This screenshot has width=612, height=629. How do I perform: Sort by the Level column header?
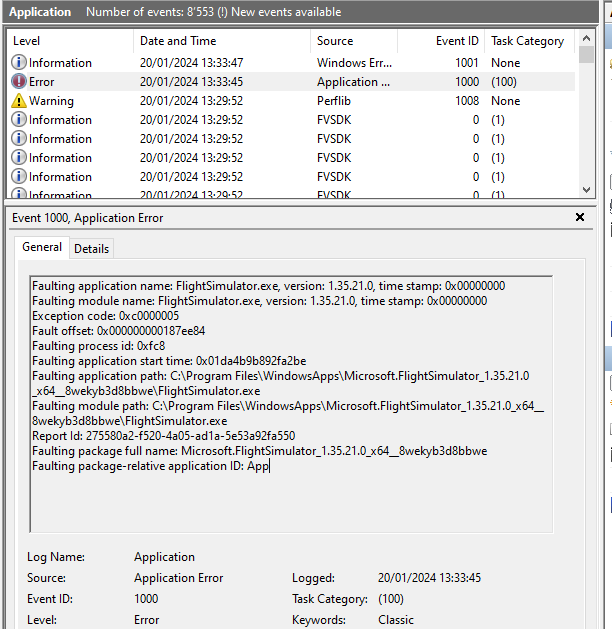tap(70, 41)
